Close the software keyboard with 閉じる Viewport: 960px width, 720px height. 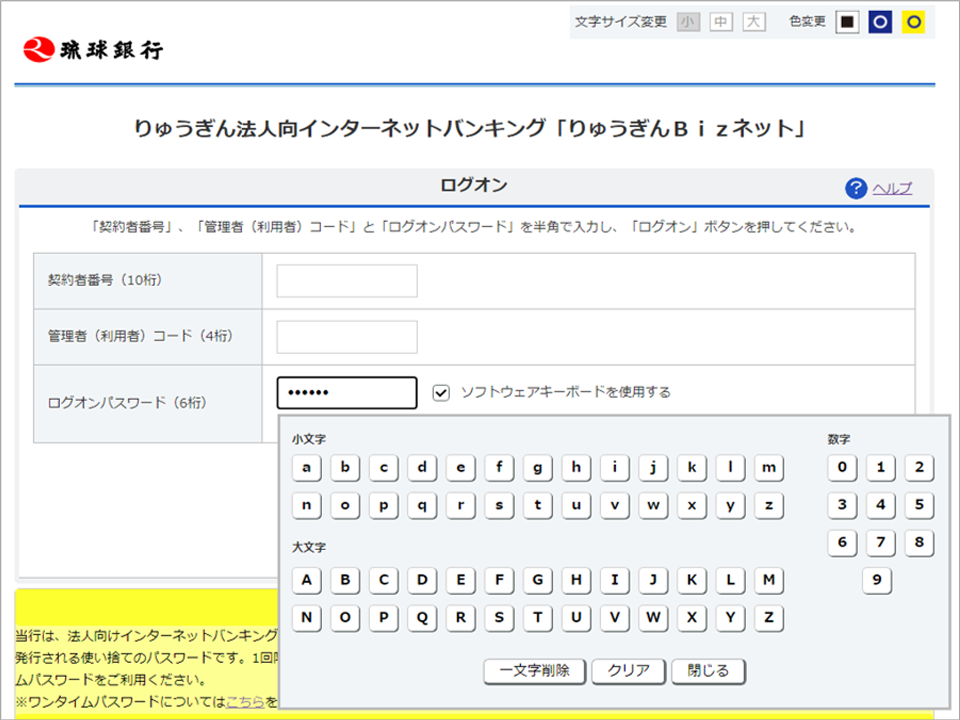[708, 671]
